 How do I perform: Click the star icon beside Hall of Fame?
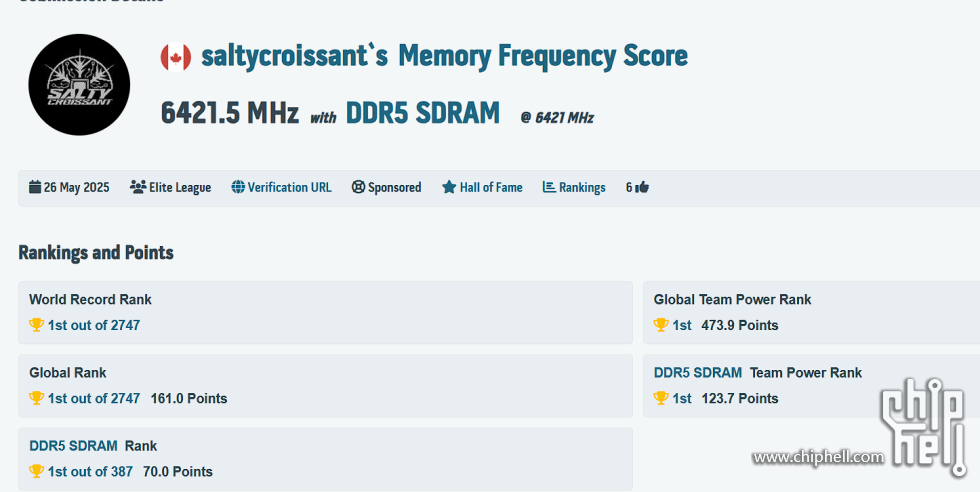(449, 187)
